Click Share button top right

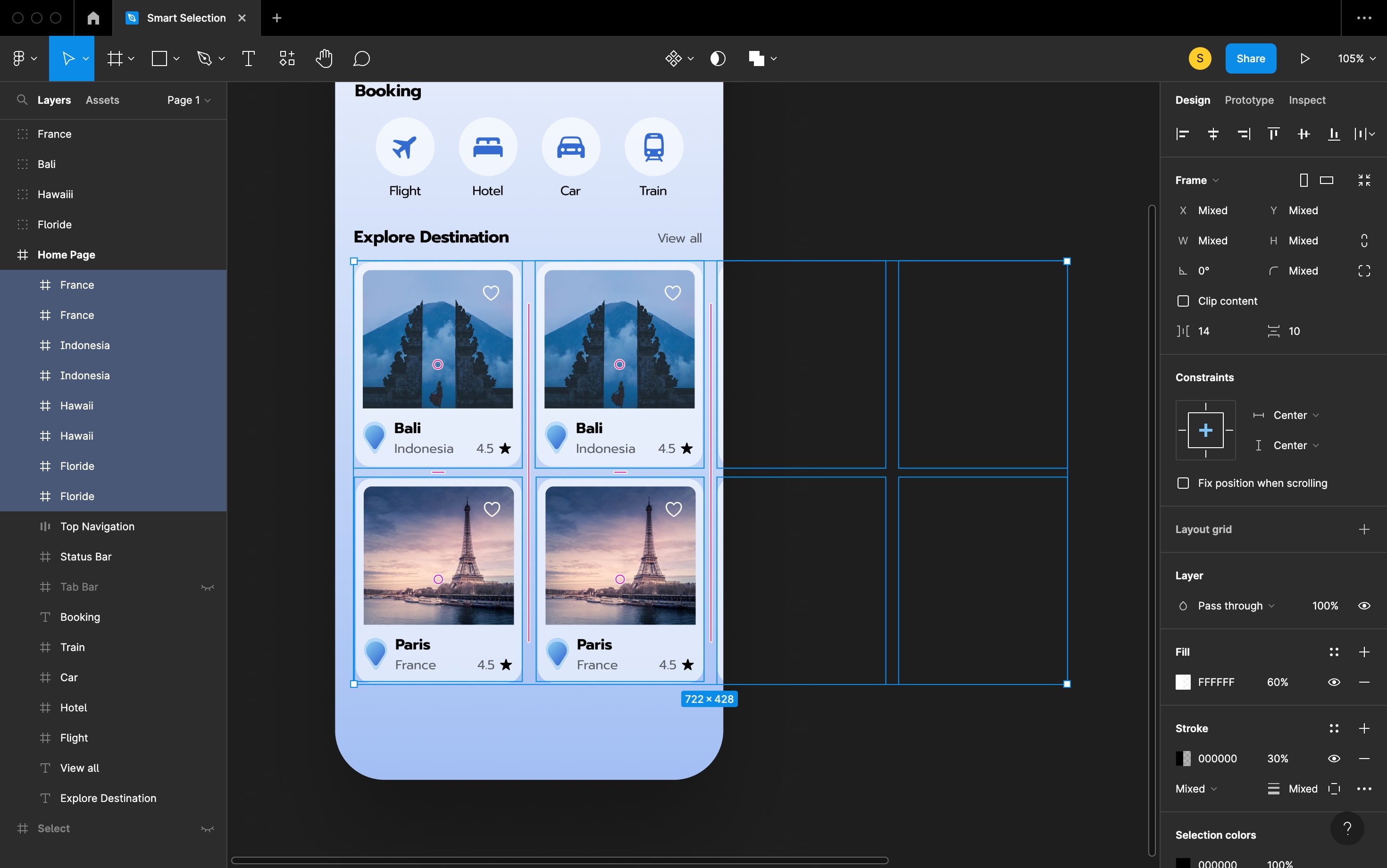point(1250,58)
